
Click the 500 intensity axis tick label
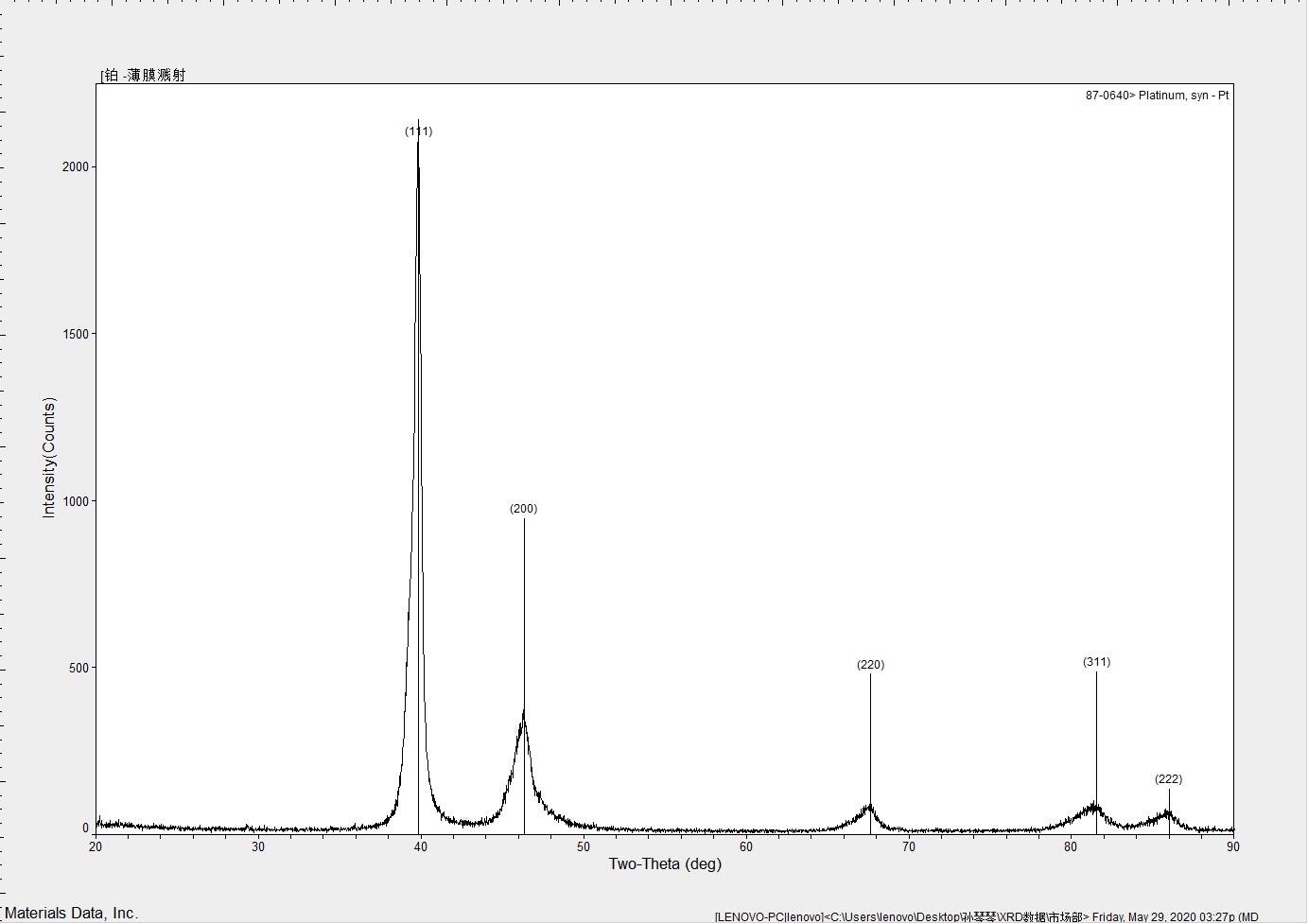point(78,668)
